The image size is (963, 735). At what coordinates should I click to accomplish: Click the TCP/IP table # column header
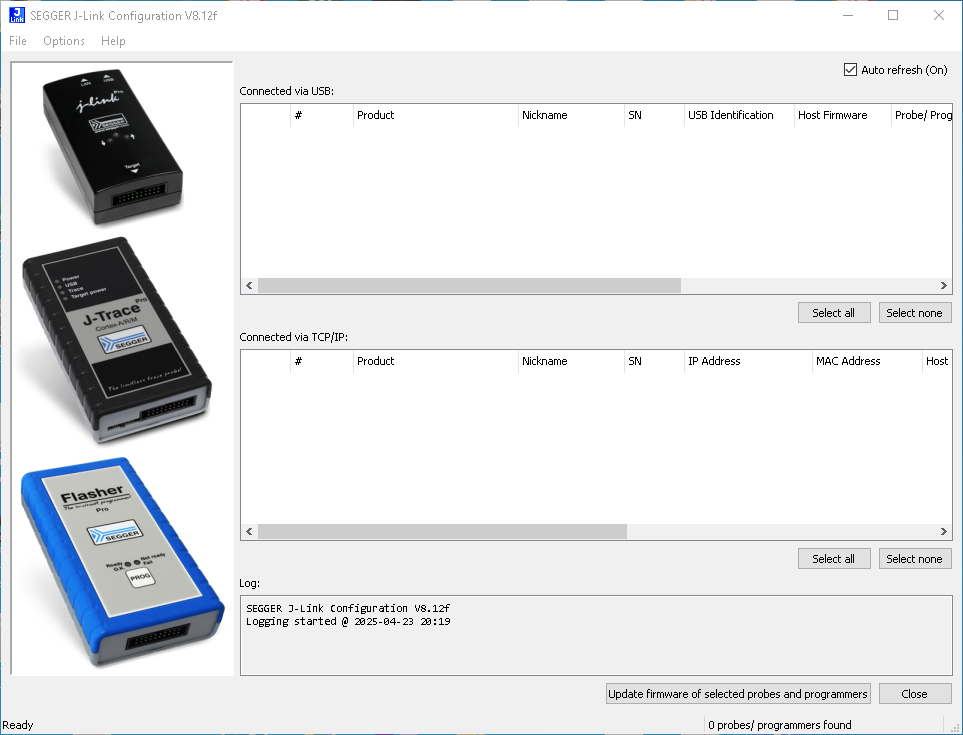pyautogui.click(x=322, y=362)
